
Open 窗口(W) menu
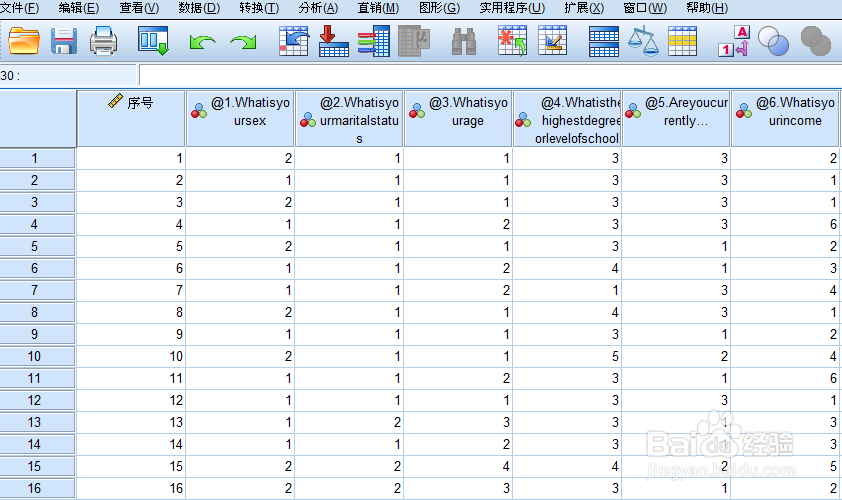[x=645, y=8]
